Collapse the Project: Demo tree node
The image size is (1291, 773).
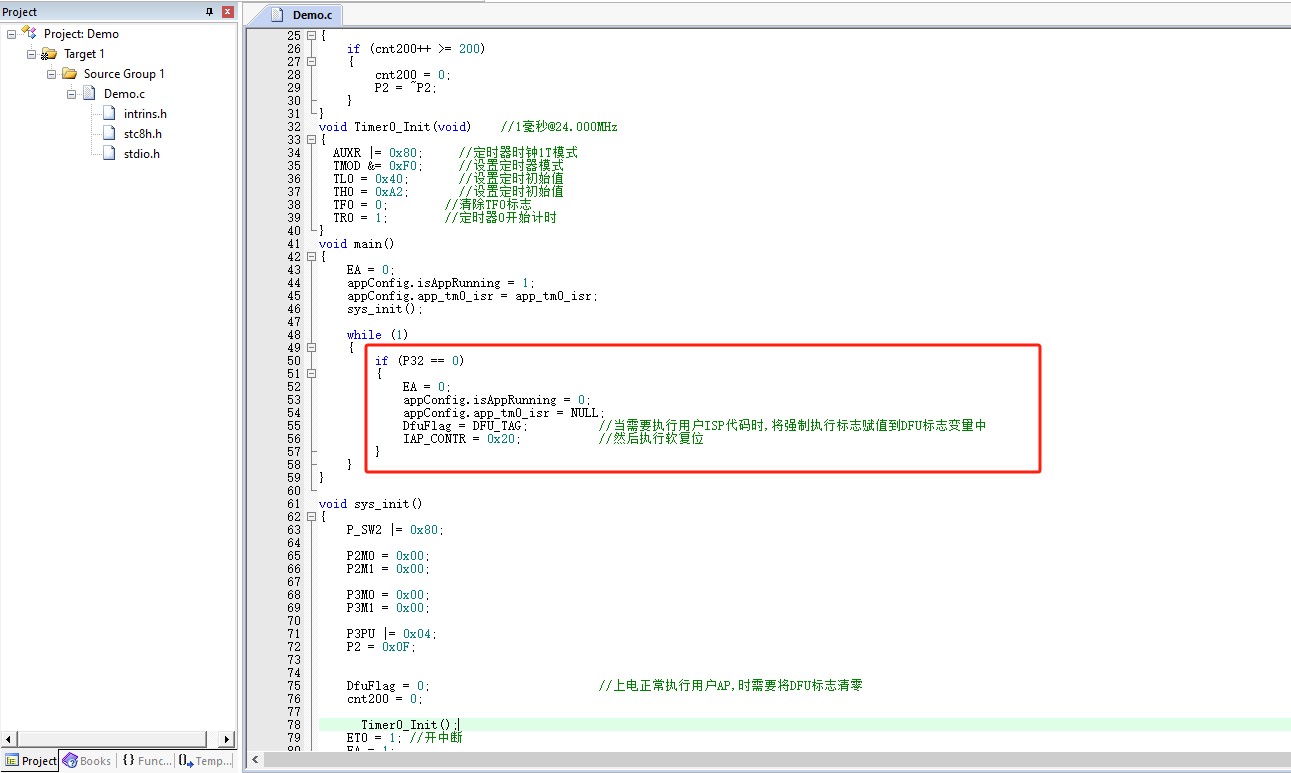coord(11,34)
